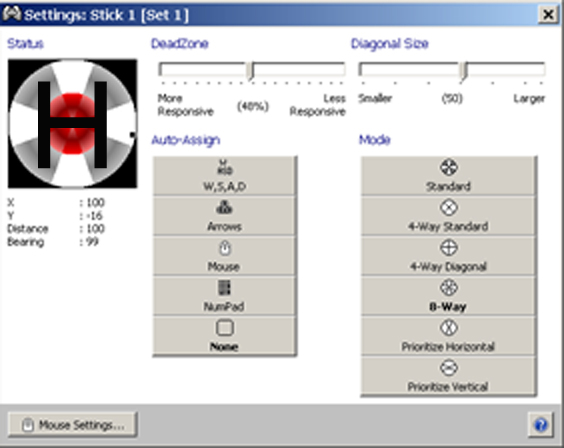This screenshot has width=564, height=448.
Task: Choose the Arrows auto-assign preset
Action: point(225,216)
